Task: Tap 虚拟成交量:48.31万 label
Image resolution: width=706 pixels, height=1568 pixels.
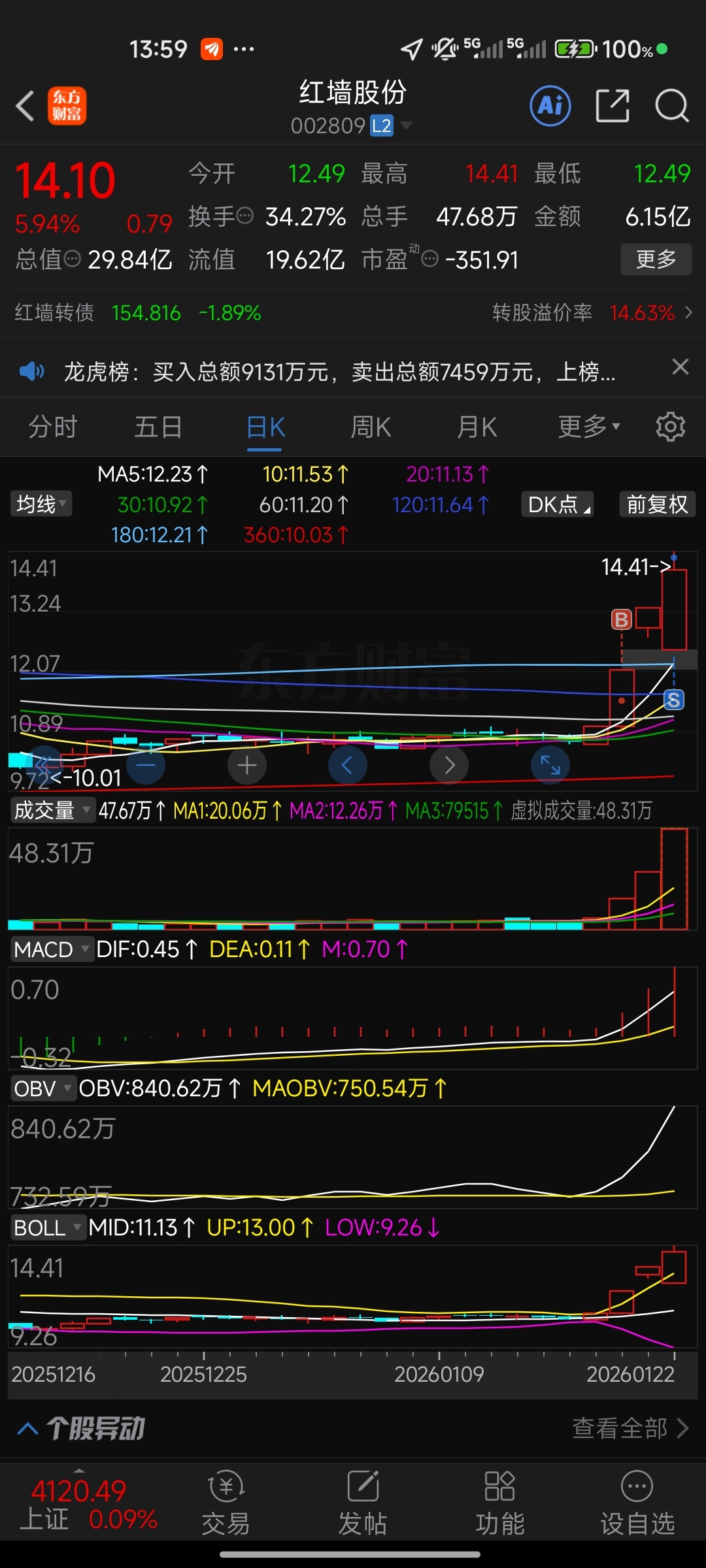Action: [x=581, y=810]
